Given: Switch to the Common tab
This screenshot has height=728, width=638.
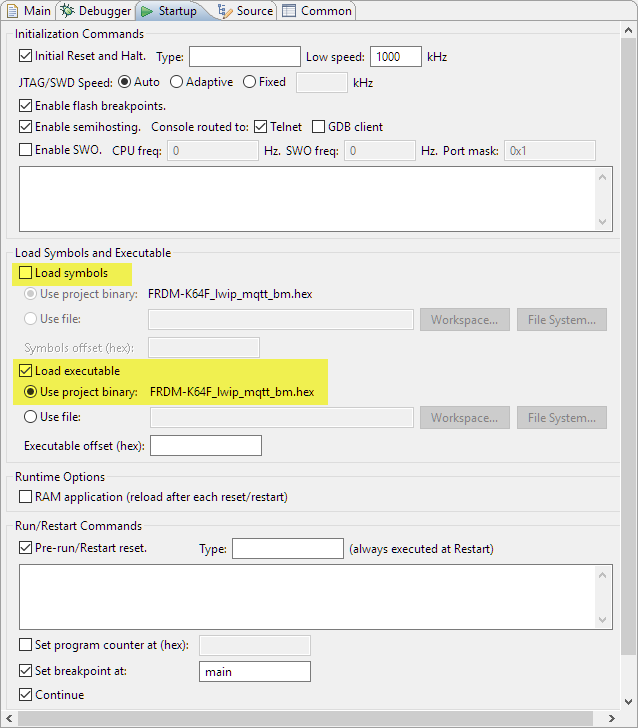Looking at the screenshot, I should coord(317,11).
